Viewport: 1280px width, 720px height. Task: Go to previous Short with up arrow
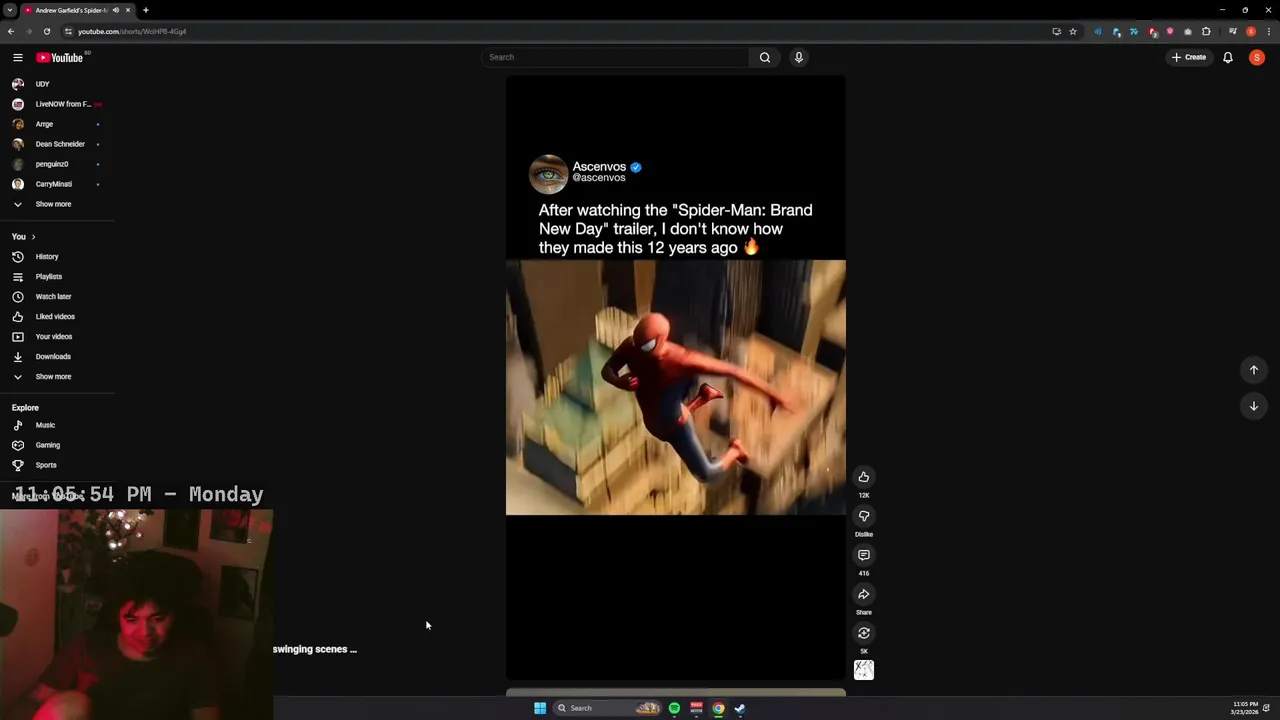pyautogui.click(x=1253, y=370)
